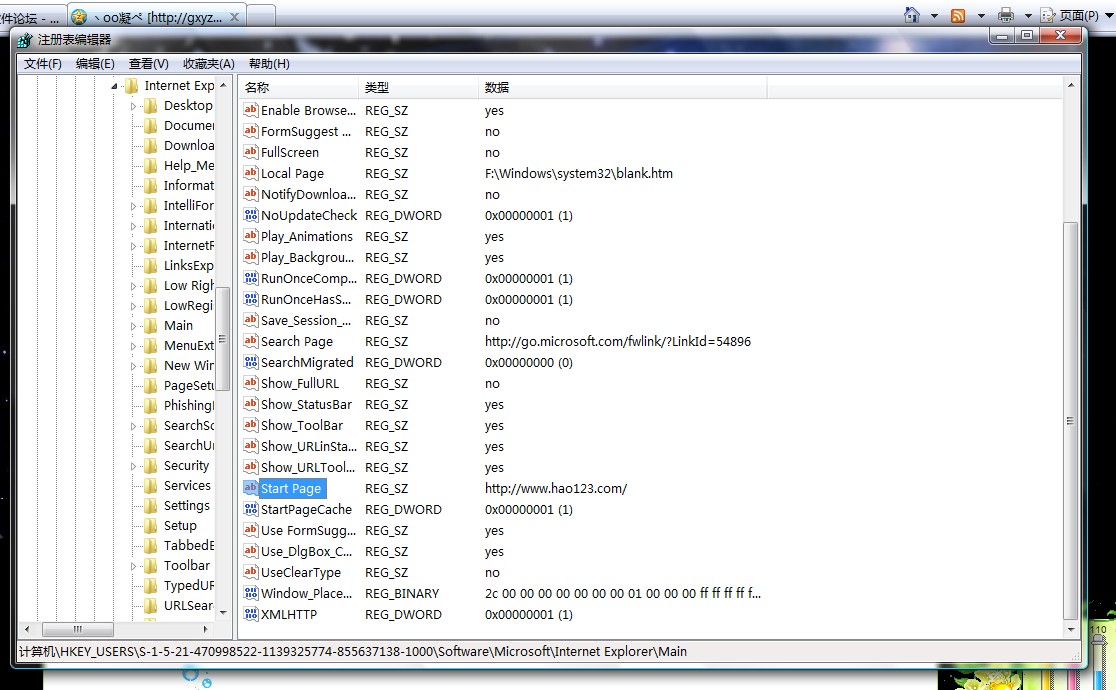1116x690 pixels.
Task: Open the 编辑(E) menu
Action: [x=95, y=64]
